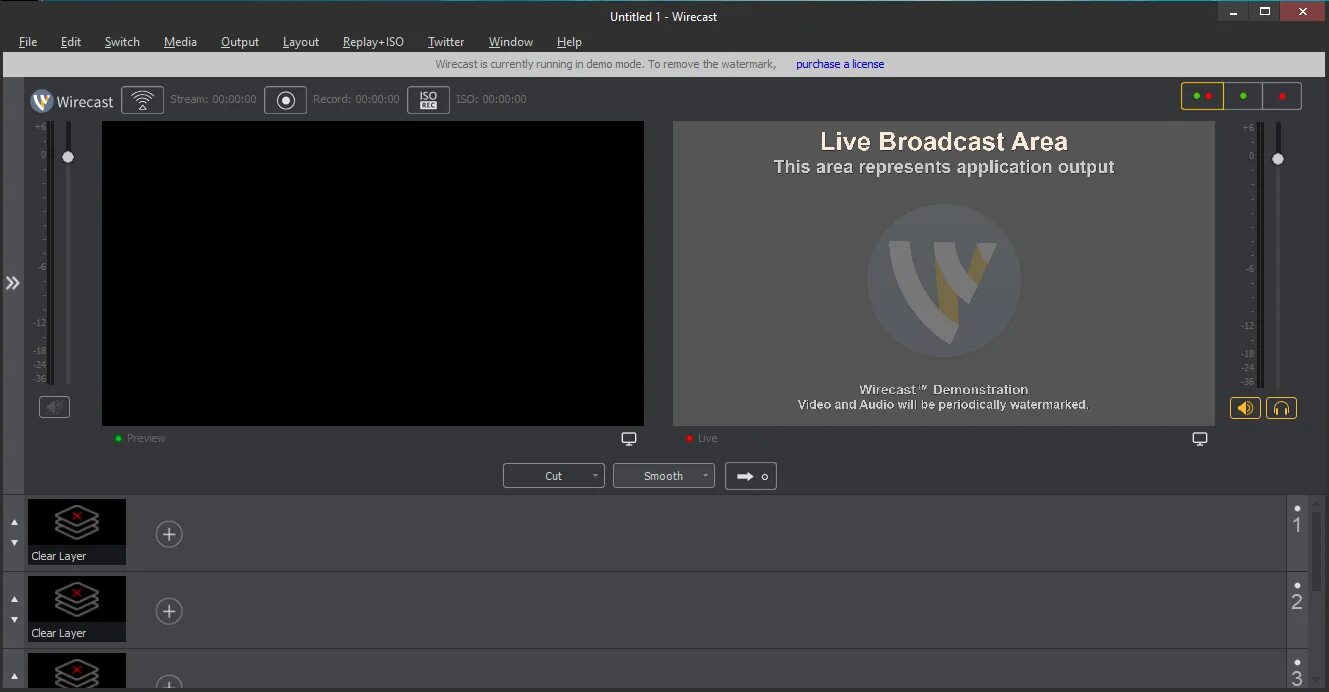Open the Switch menu
The height and width of the screenshot is (692, 1329).
click(122, 42)
